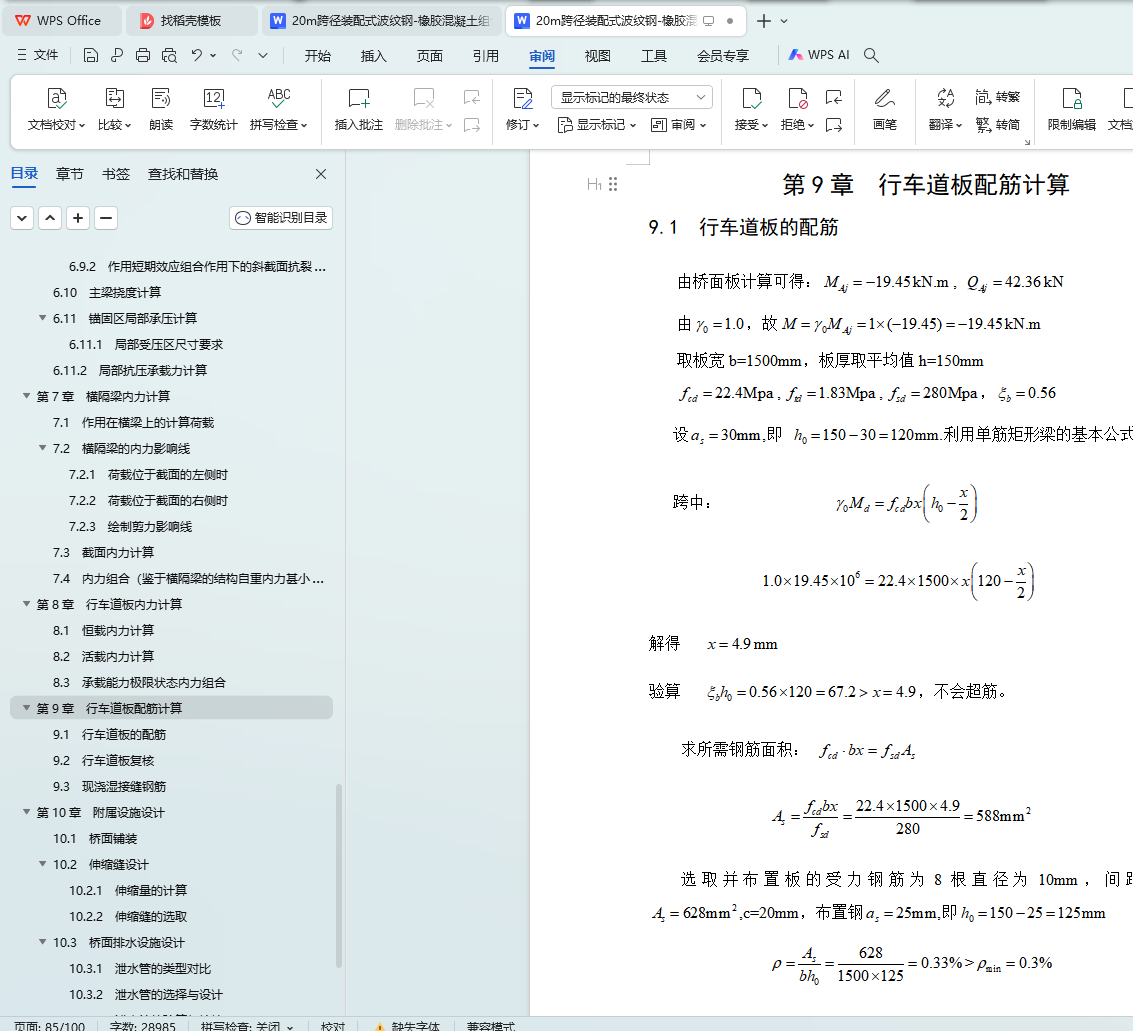This screenshot has width=1133, height=1031.
Task: Click the undo arrow icon
Action: pos(197,55)
